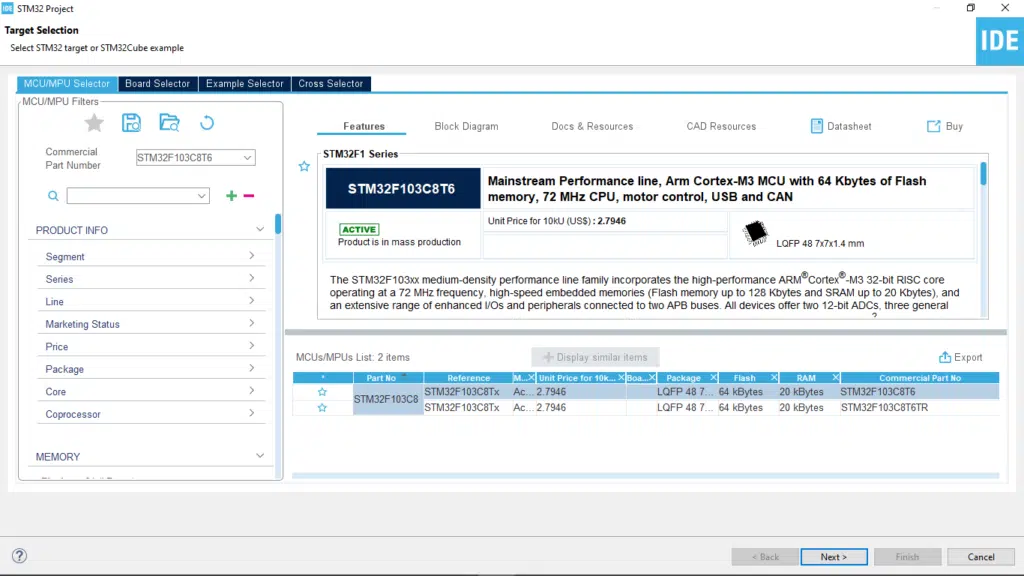Remove the Board column
The height and width of the screenshot is (576, 1024).
[x=652, y=377]
